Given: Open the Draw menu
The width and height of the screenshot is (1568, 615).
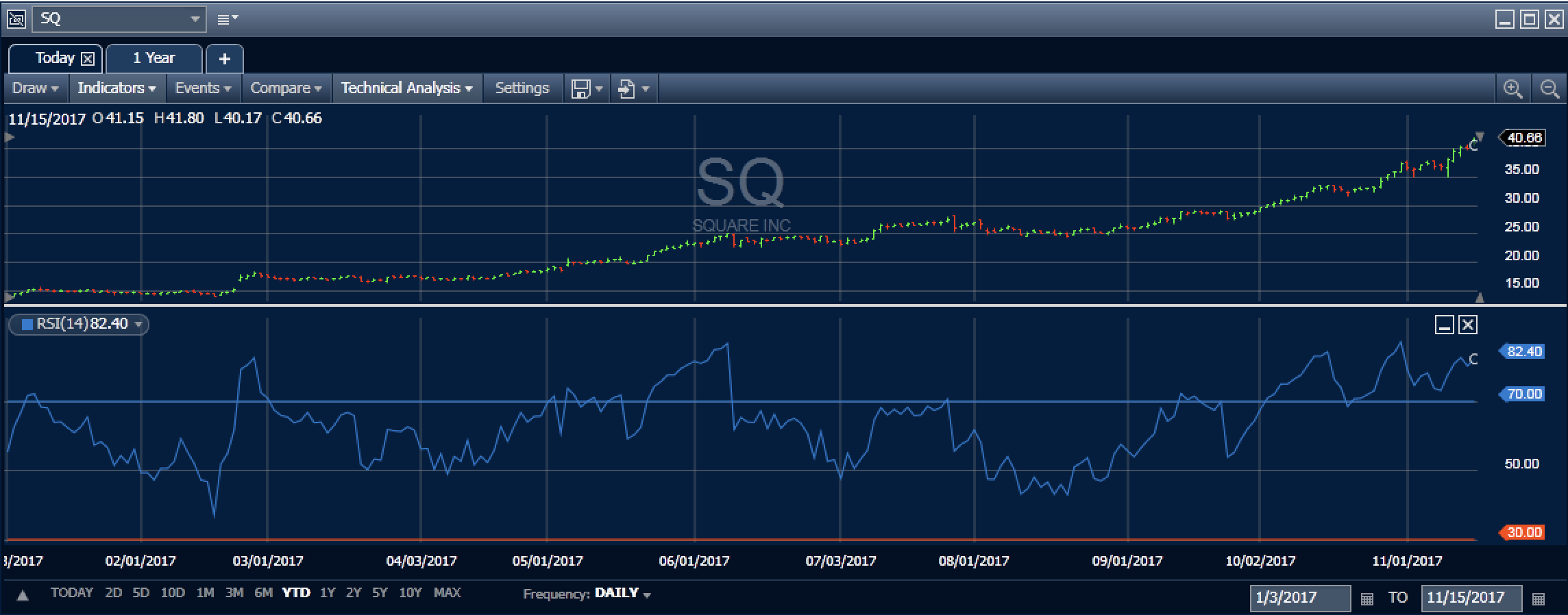Looking at the screenshot, I should point(36,88).
